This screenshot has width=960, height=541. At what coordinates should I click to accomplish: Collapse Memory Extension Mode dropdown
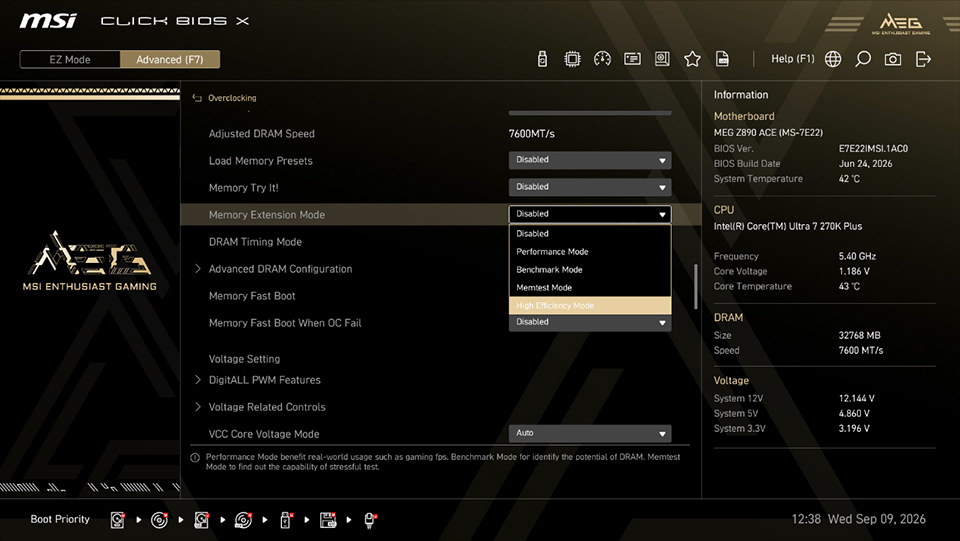click(x=590, y=214)
